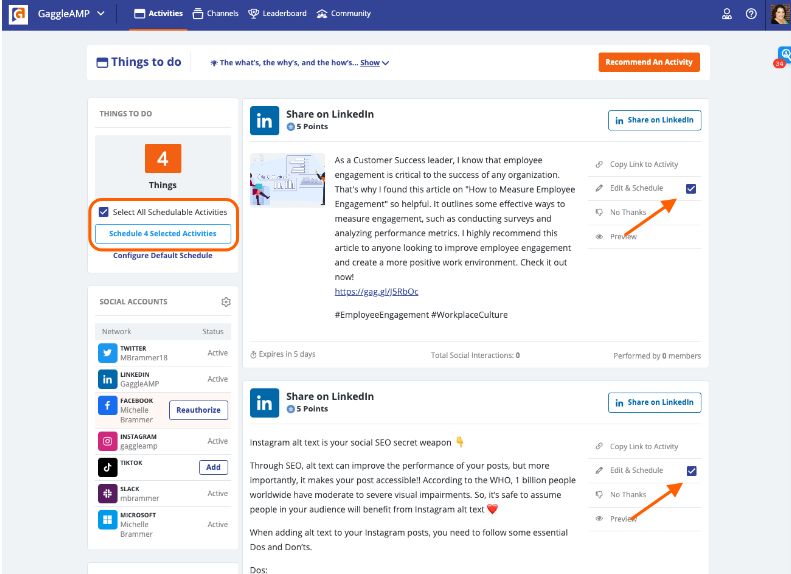Click Edit & Schedule on second activity
The height and width of the screenshot is (574, 791).
630,470
